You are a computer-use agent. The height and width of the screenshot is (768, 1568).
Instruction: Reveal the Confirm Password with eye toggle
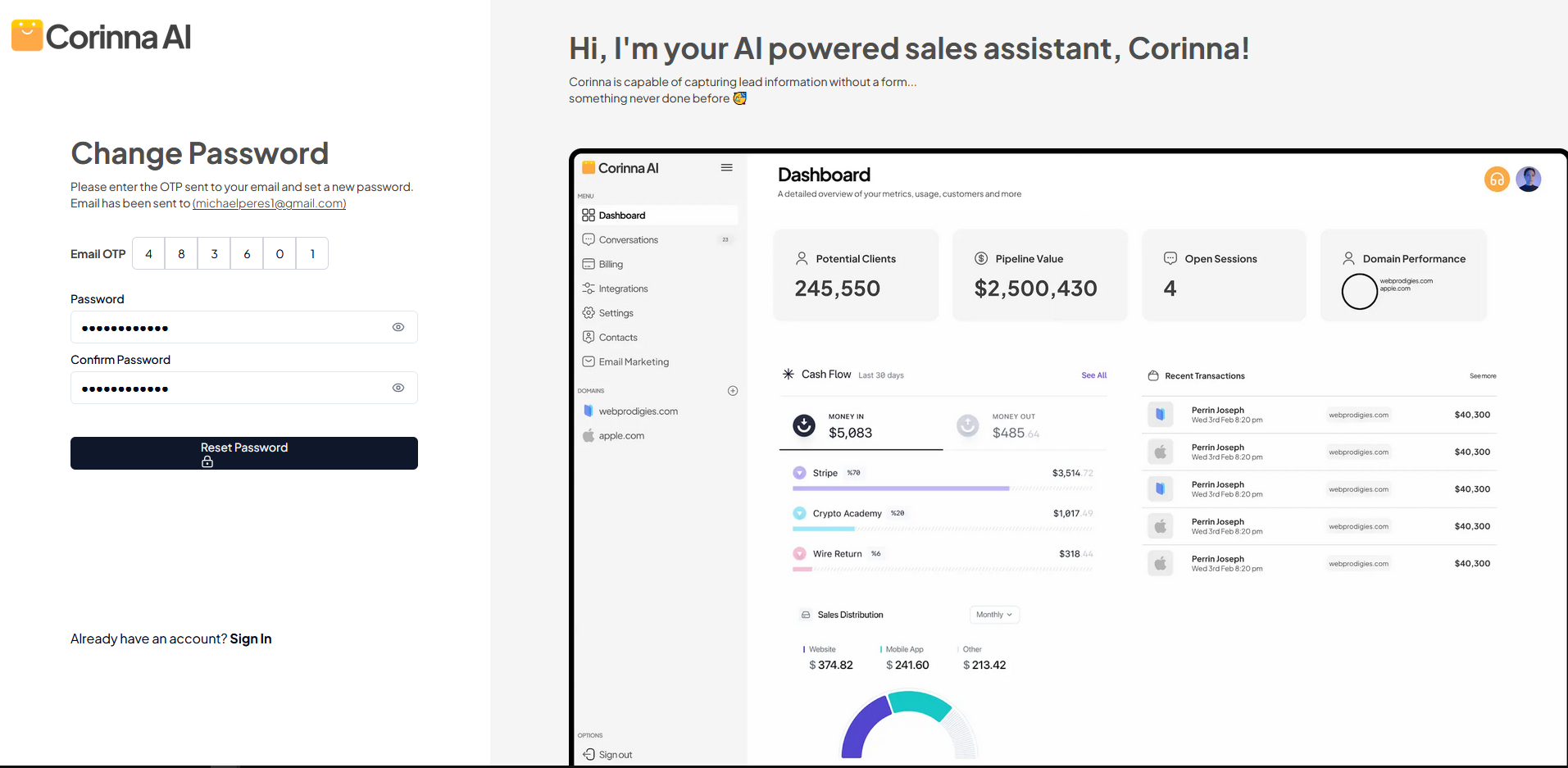pyautogui.click(x=398, y=387)
